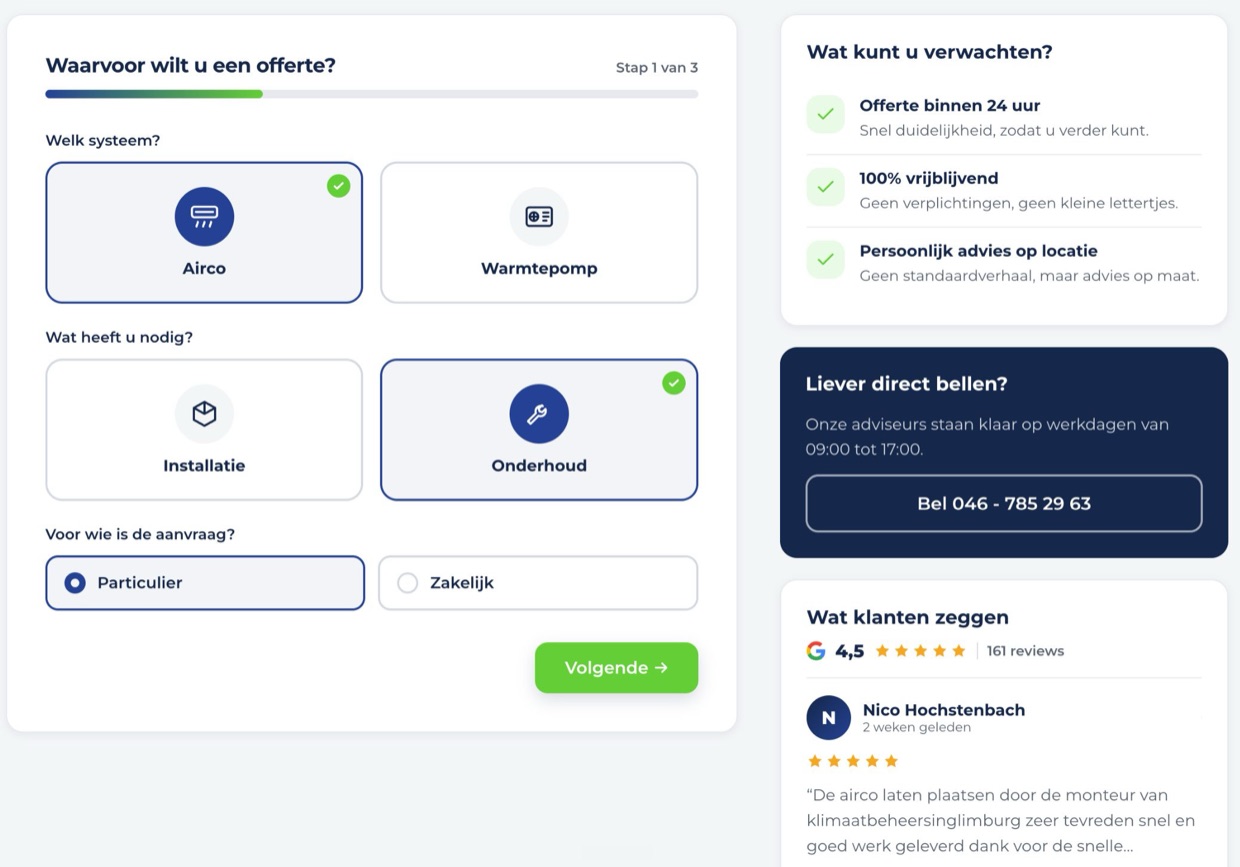Click Nico Hochstenbach's avatar circle
Viewport: 1240px width, 867px height.
(828, 718)
